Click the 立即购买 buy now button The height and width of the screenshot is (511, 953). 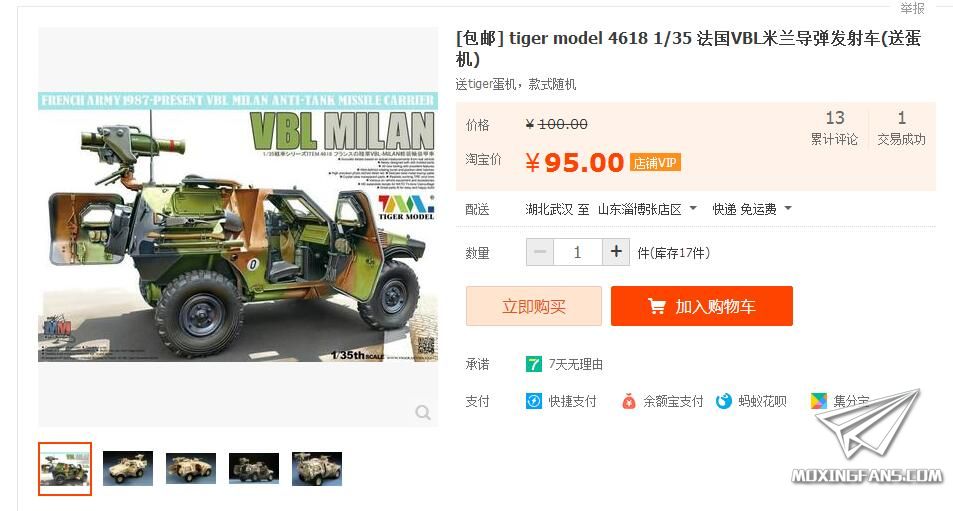pos(534,306)
